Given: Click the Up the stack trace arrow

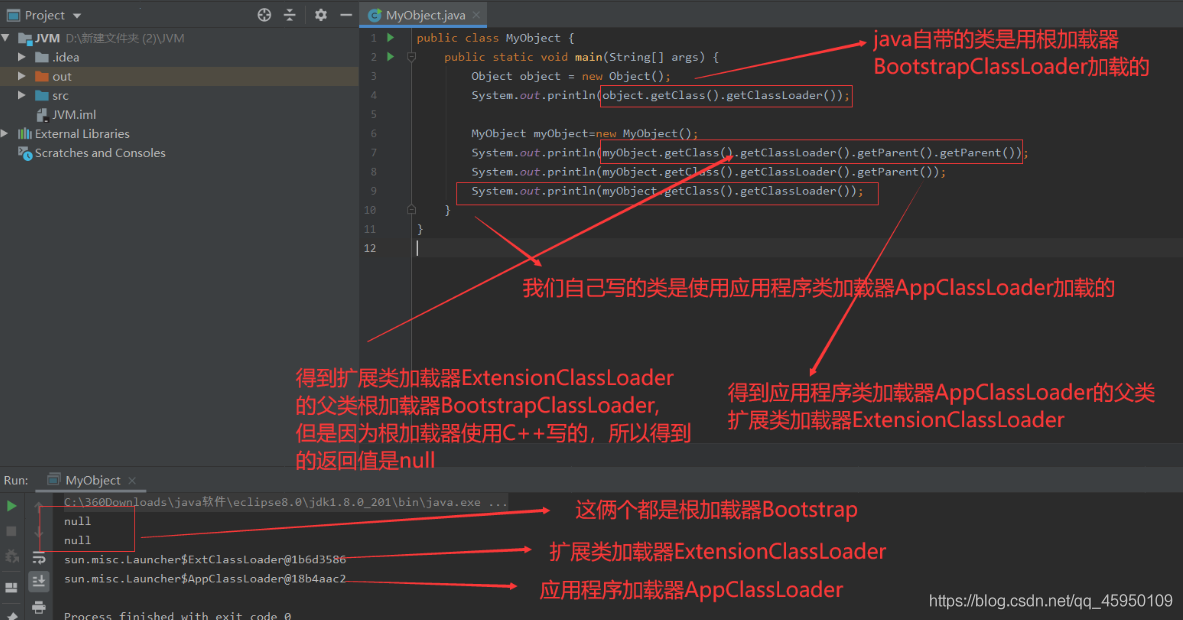Looking at the screenshot, I should tap(39, 506).
